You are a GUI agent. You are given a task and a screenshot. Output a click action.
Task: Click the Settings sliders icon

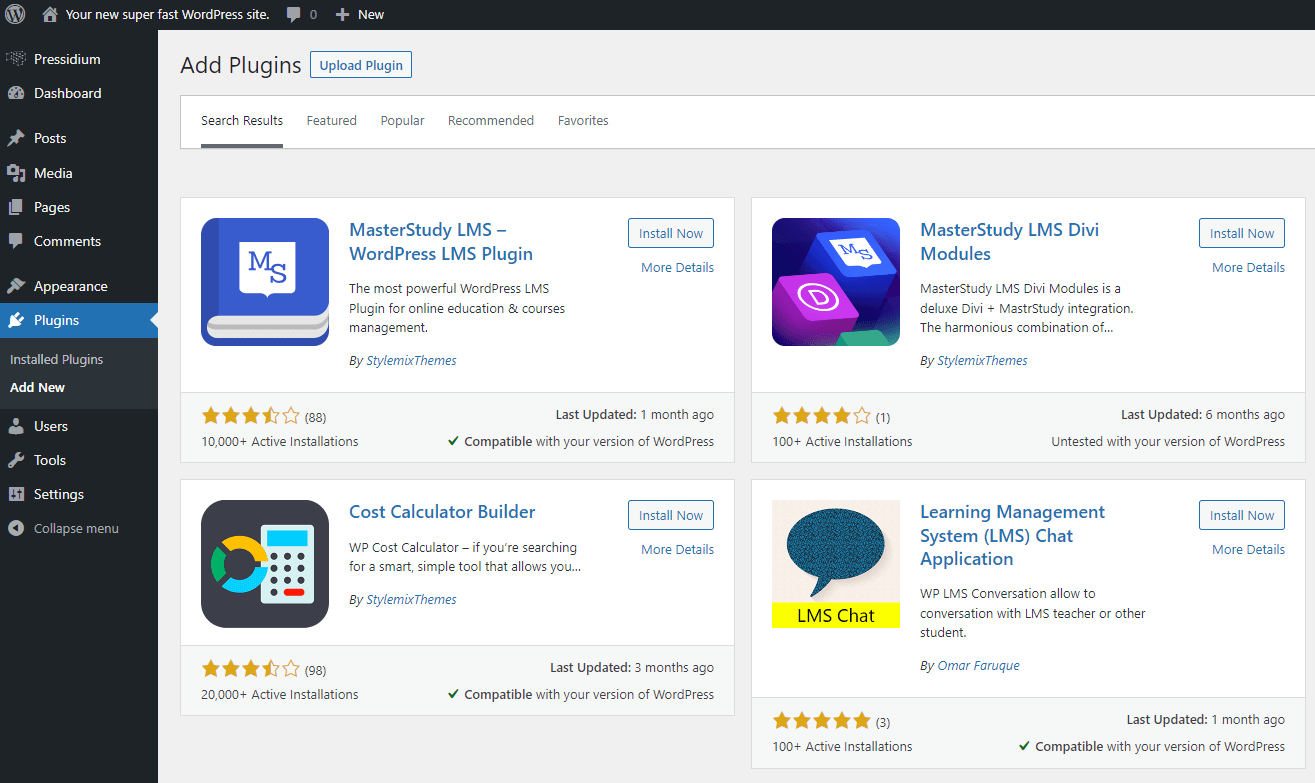[16, 494]
